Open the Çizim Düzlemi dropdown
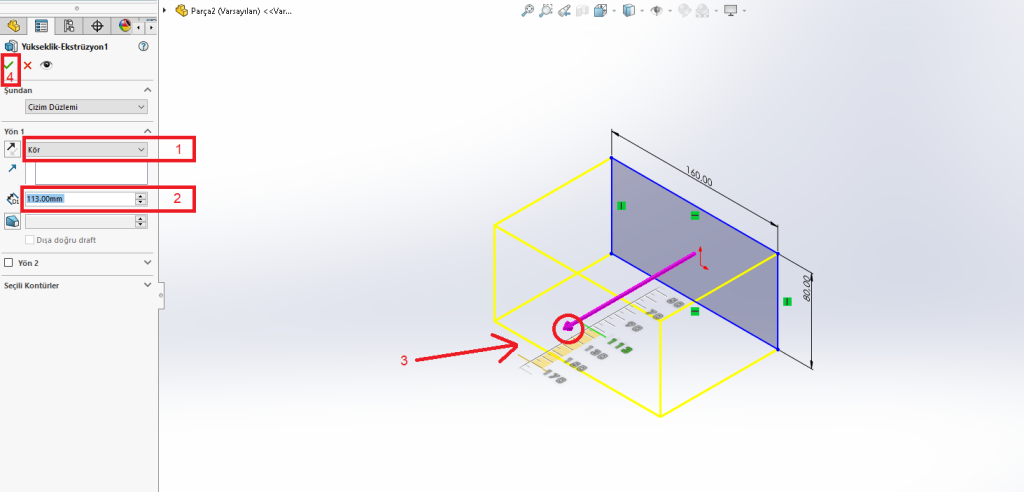Screen dimensions: 1024x492 point(86,106)
